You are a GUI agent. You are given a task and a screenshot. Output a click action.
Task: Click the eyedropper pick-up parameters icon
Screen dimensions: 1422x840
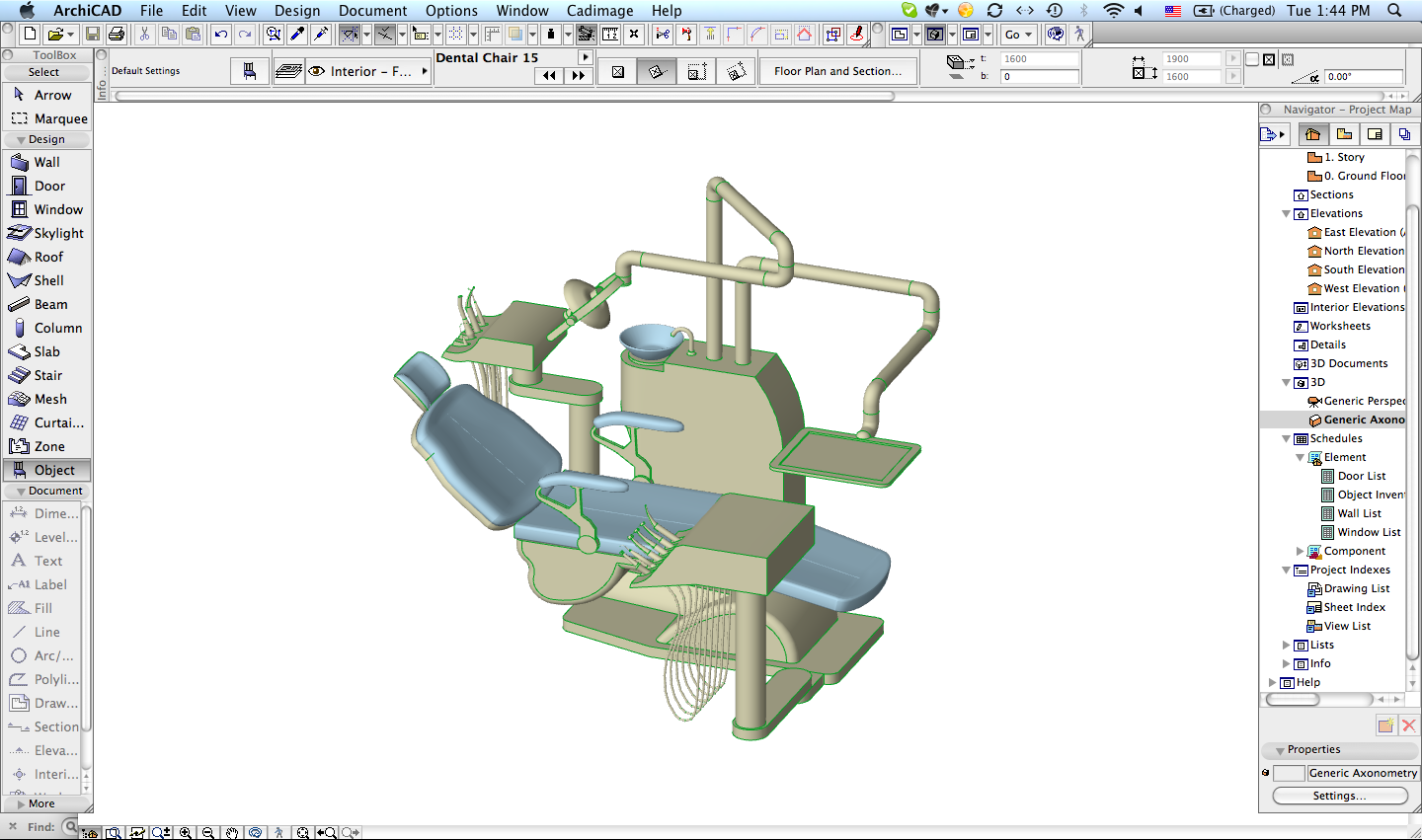297,35
